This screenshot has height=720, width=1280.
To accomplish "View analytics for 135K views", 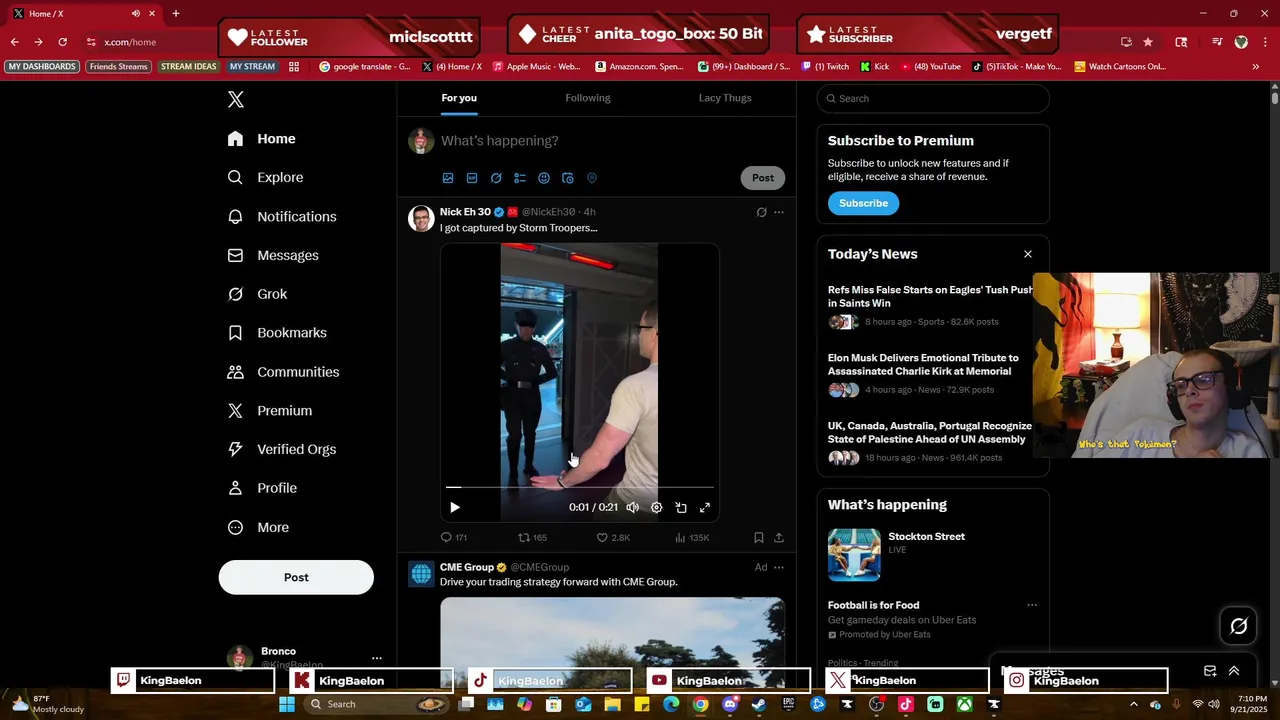I will coord(692,538).
